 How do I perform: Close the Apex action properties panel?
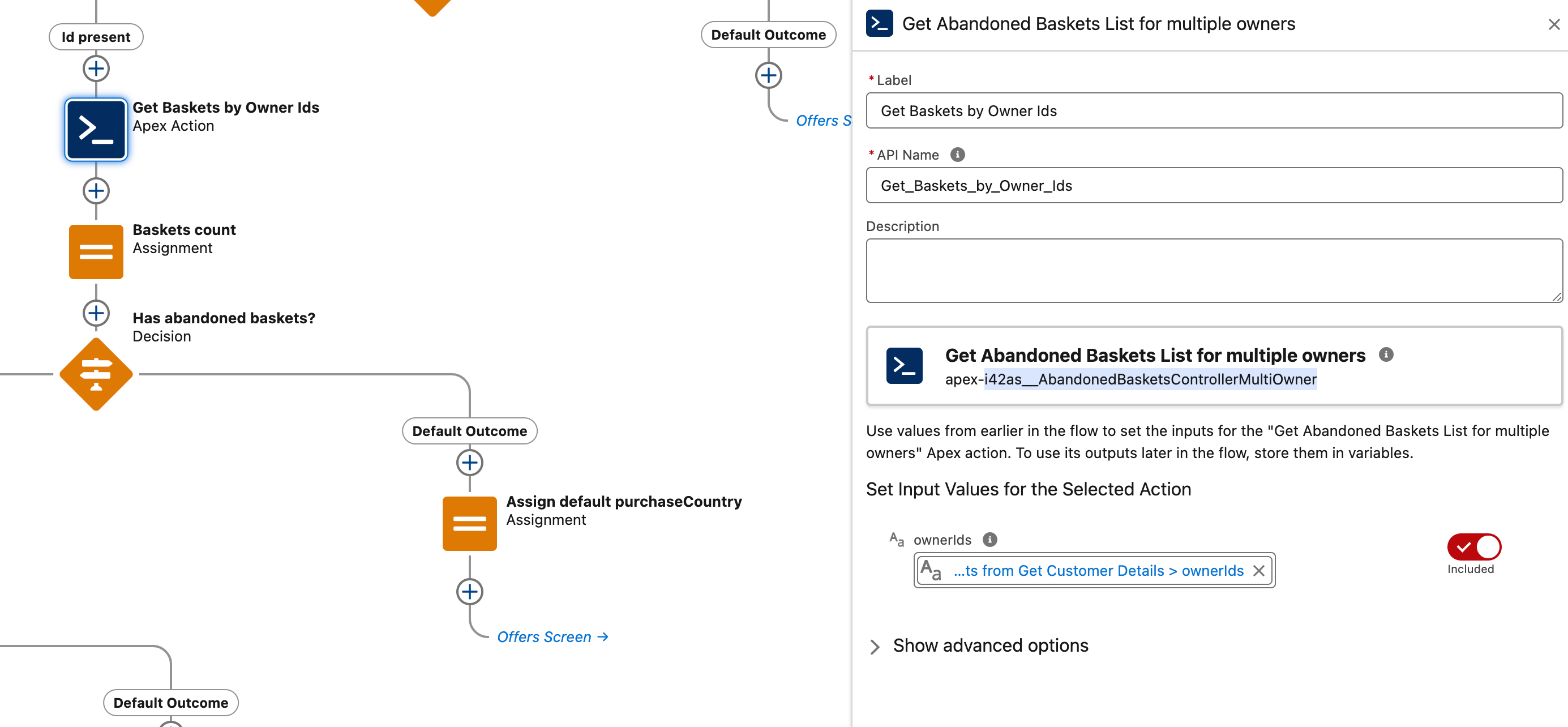tap(1553, 24)
